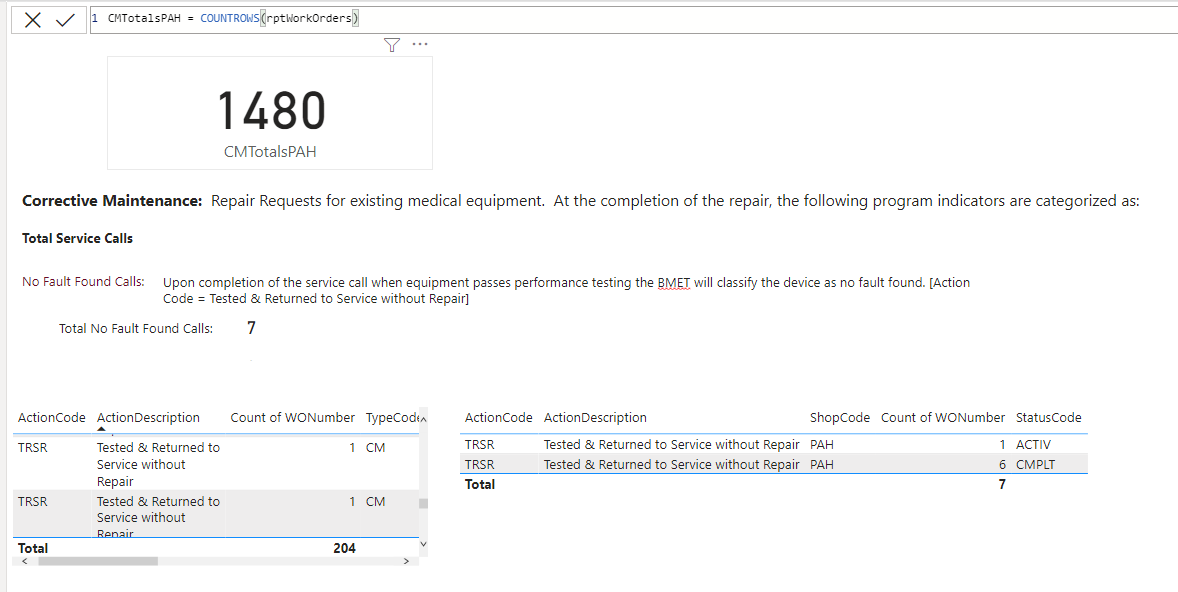Click the count 6 in the CMPLT row
This screenshot has width=1178, height=592.
[x=1002, y=464]
